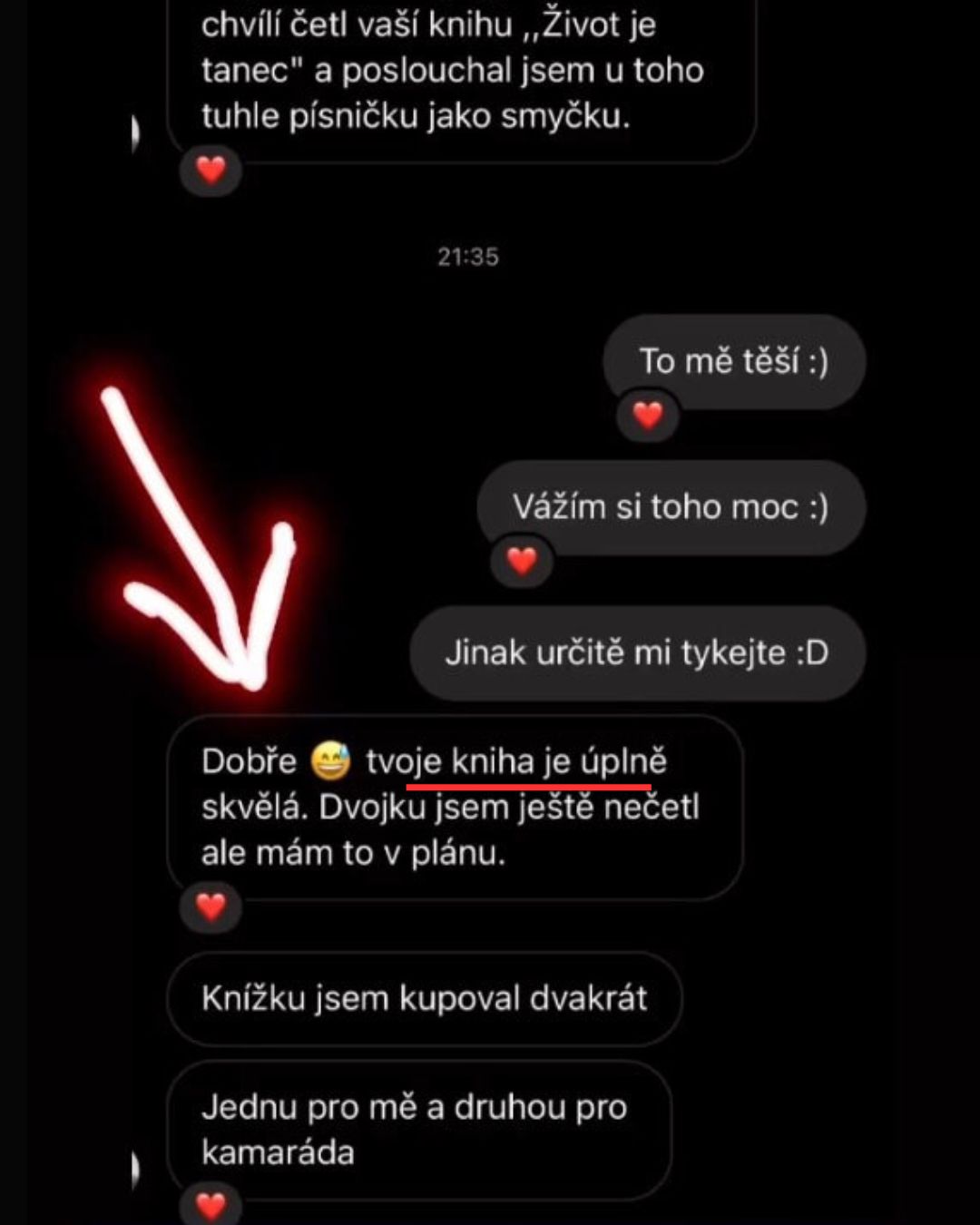Screen dimensions: 980x1225
Task: Tap heart reaction under 'Vážím si toho moc :)'
Action: pos(521,561)
